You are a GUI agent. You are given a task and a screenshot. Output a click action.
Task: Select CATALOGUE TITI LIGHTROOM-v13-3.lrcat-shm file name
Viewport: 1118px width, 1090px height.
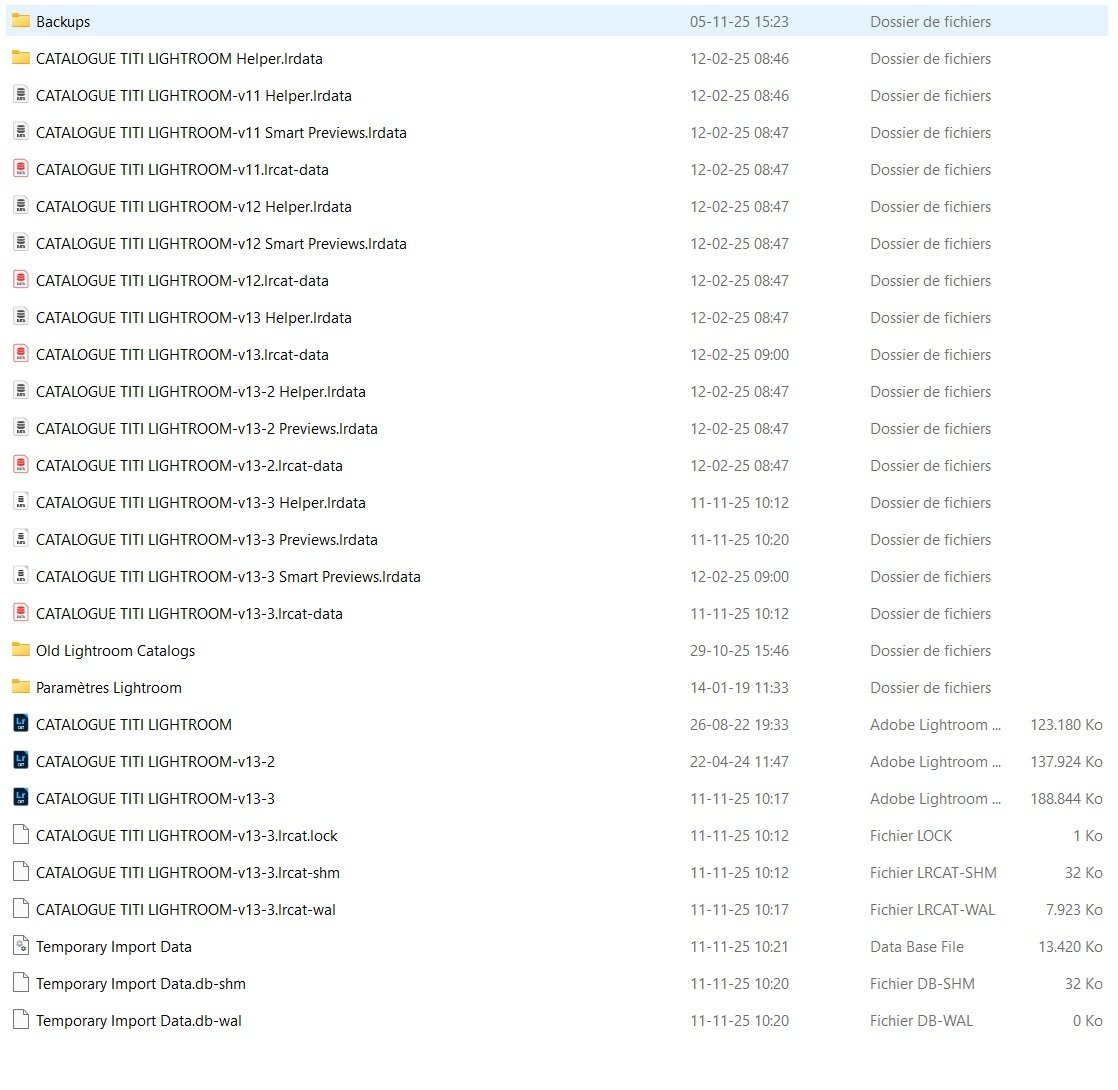tap(188, 873)
